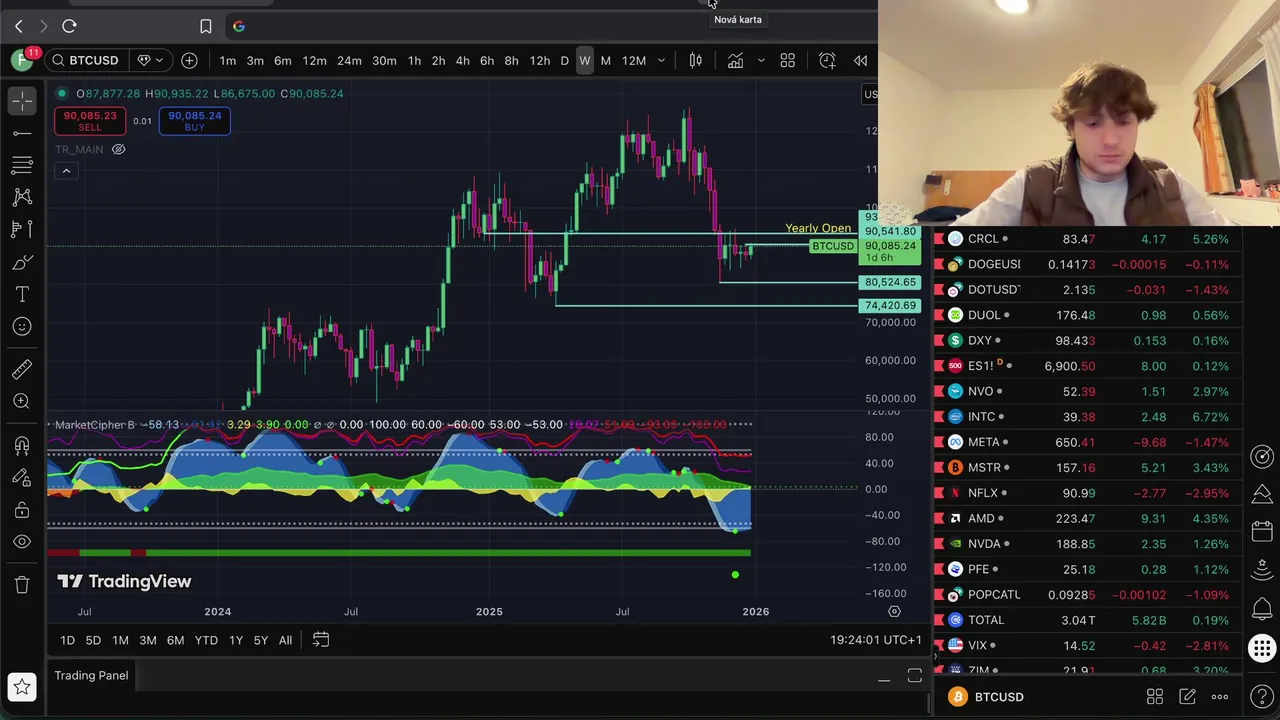Select the Text tool
This screenshot has height=720, width=1280.
22,294
